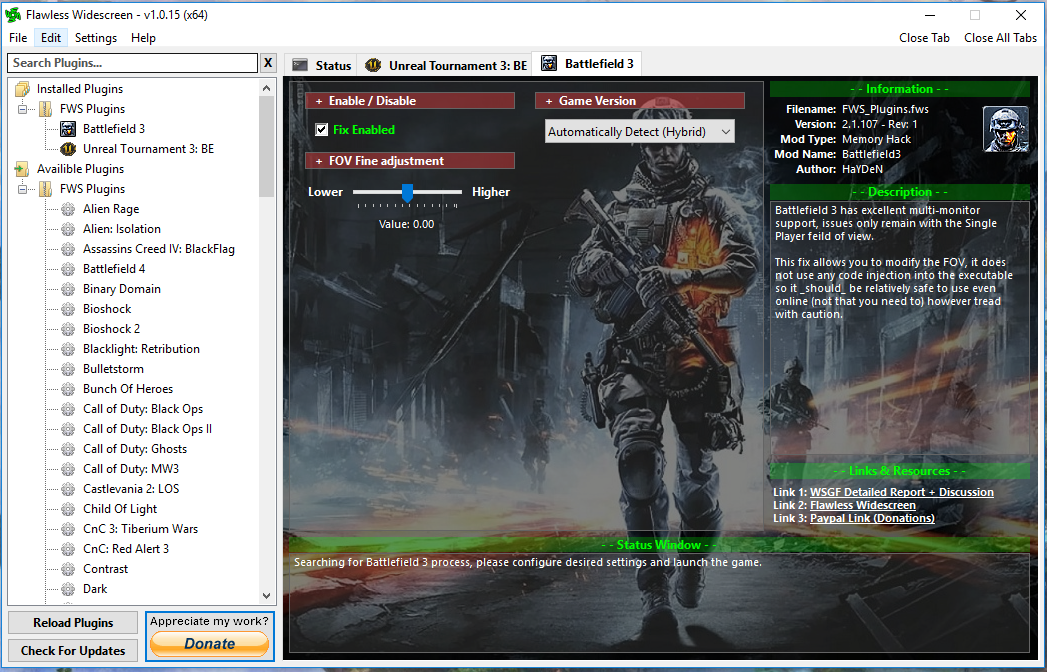The width and height of the screenshot is (1047, 672).
Task: Open the WSGF Detailed Report + Discussion link
Action: (901, 492)
